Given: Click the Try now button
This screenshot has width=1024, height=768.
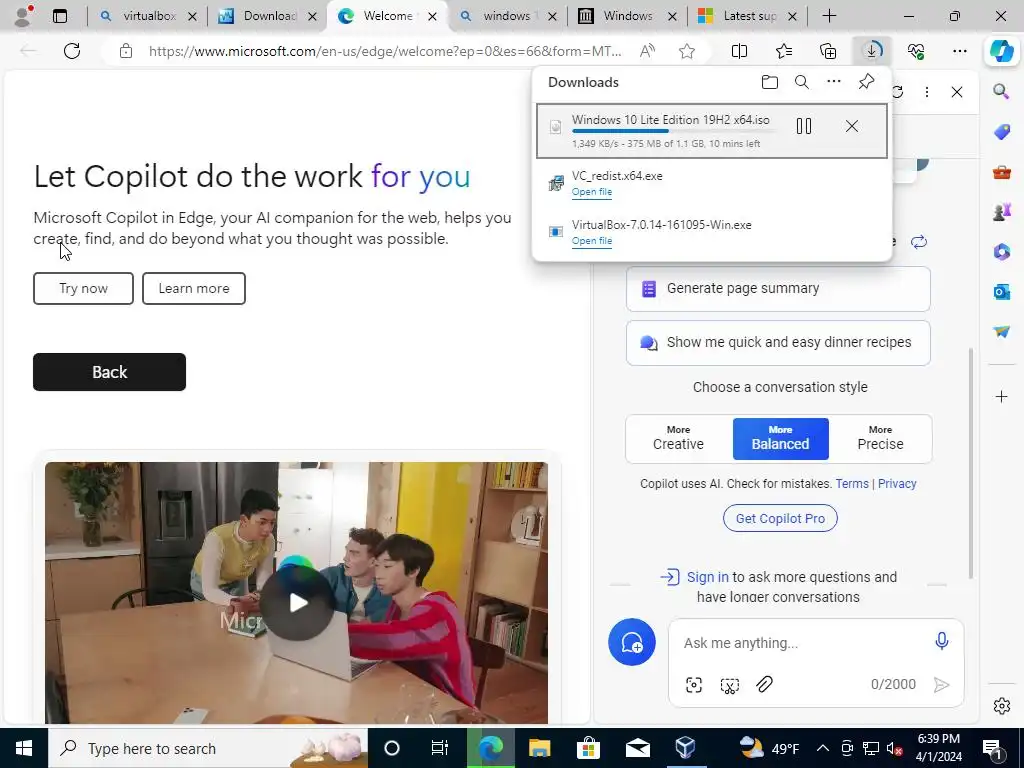Looking at the screenshot, I should coord(84,288).
